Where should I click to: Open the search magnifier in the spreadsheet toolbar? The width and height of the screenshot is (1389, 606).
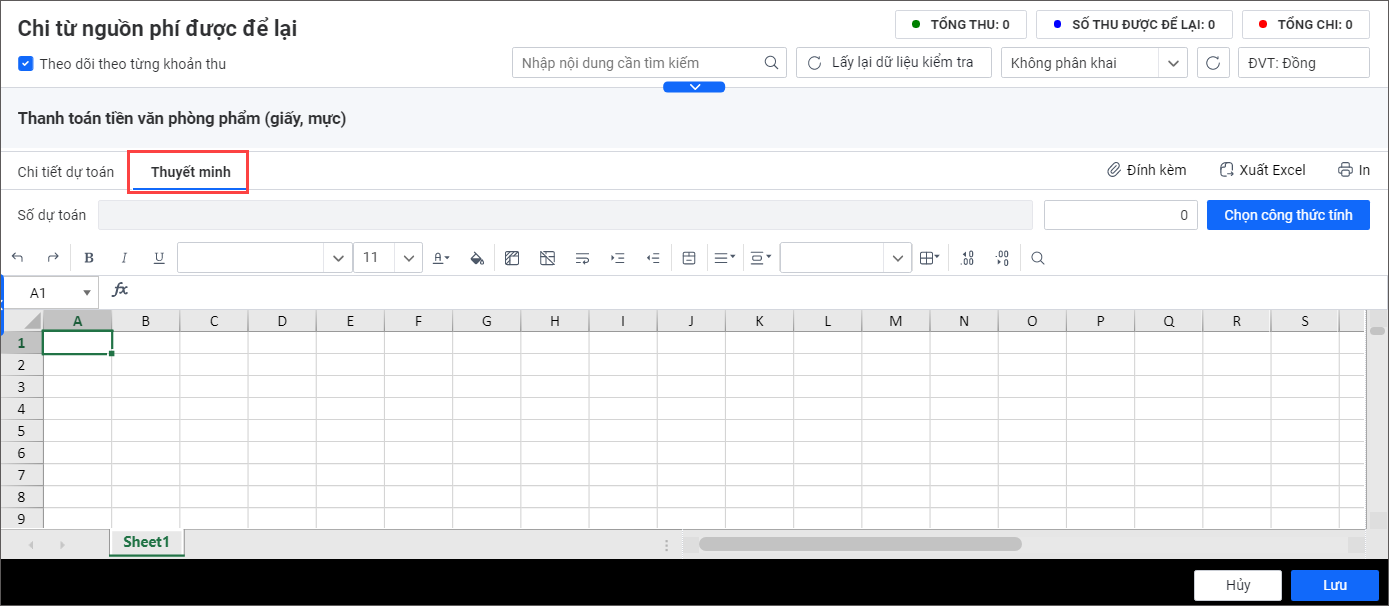[x=1038, y=258]
